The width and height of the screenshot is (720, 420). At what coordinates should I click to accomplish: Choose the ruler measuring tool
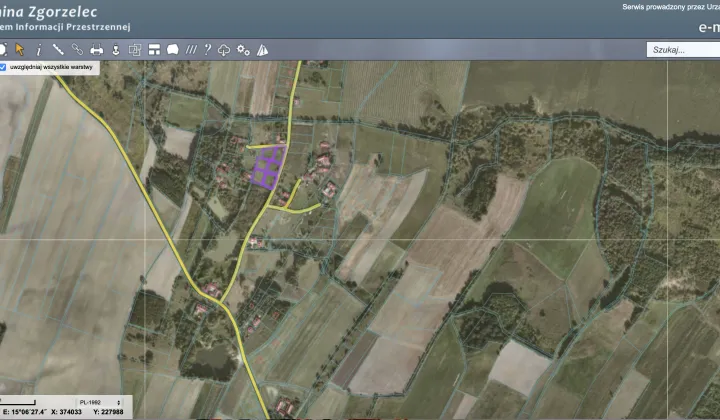tap(58, 50)
